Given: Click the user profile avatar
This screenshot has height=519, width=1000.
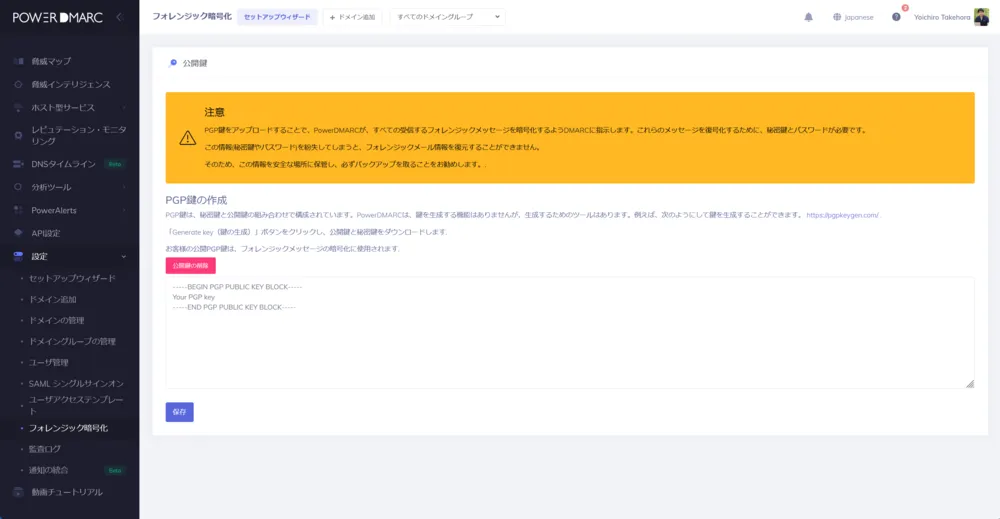Looking at the screenshot, I should [982, 17].
